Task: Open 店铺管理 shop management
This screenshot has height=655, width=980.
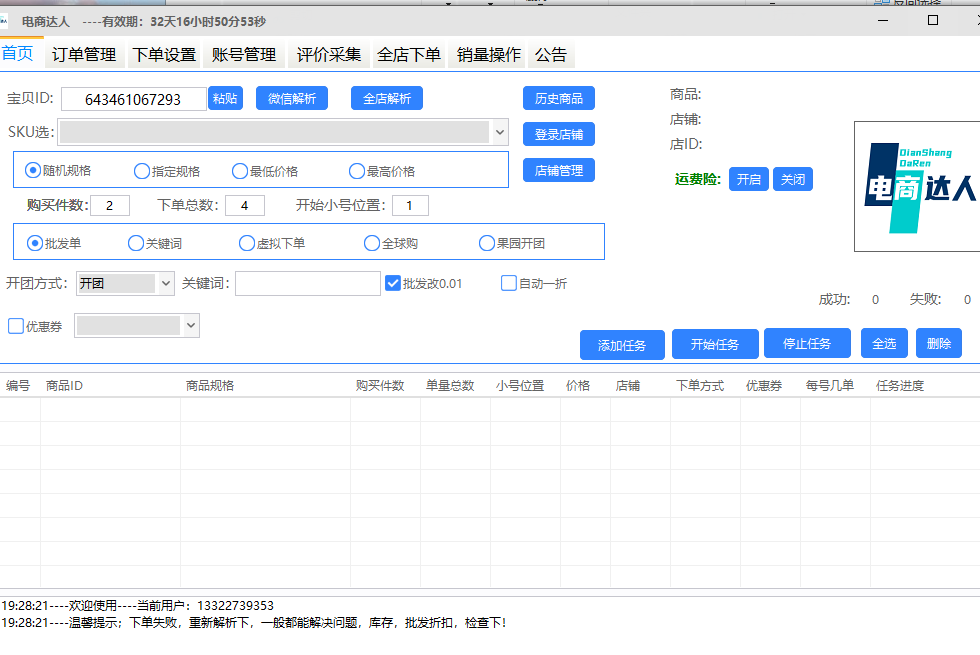Action: (x=558, y=169)
